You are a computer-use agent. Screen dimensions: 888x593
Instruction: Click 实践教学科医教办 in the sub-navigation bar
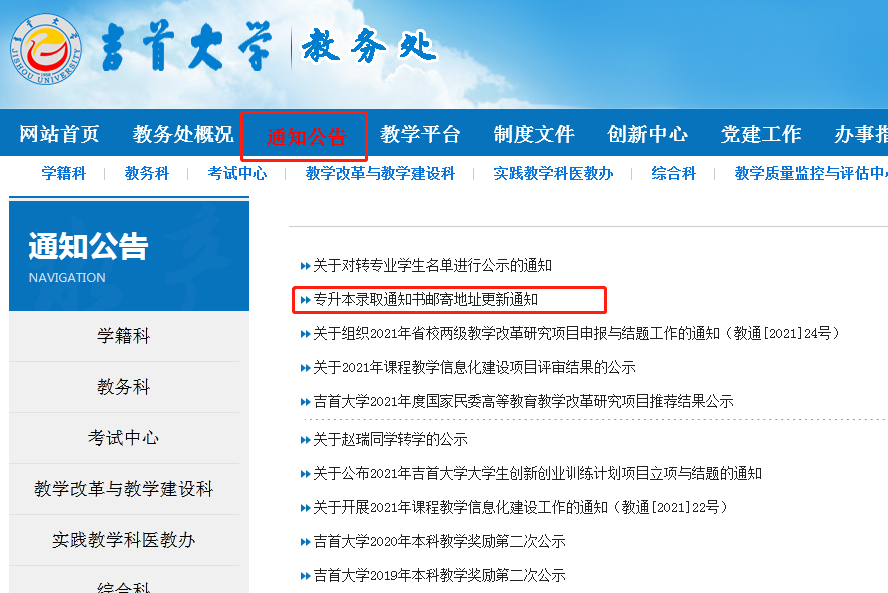553,173
